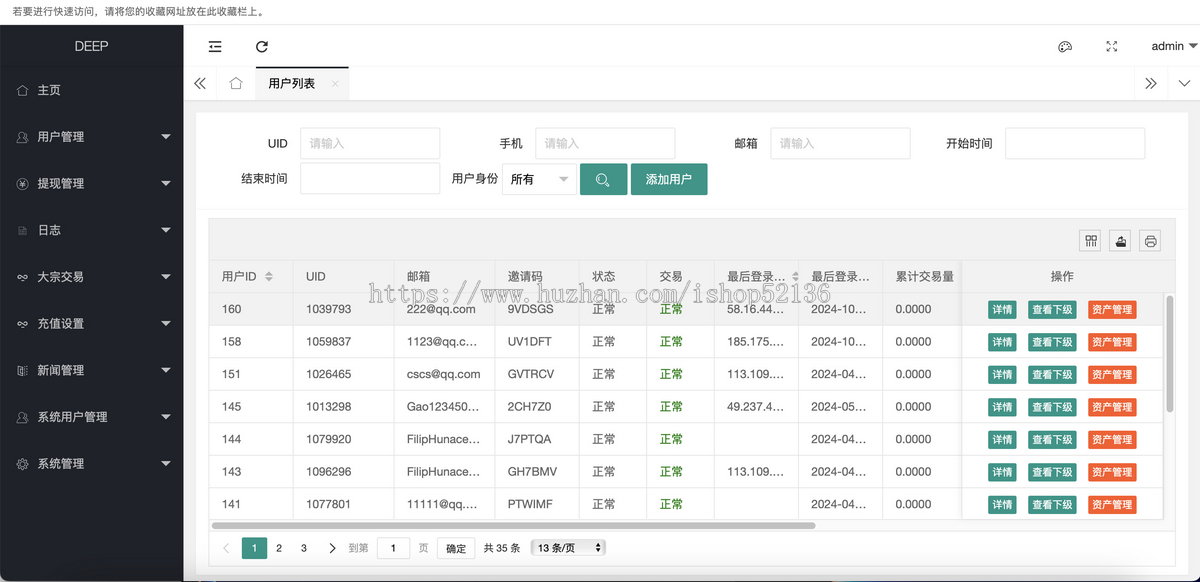Collapse the sidebar menu icon
The width and height of the screenshot is (1200, 582).
pos(215,46)
